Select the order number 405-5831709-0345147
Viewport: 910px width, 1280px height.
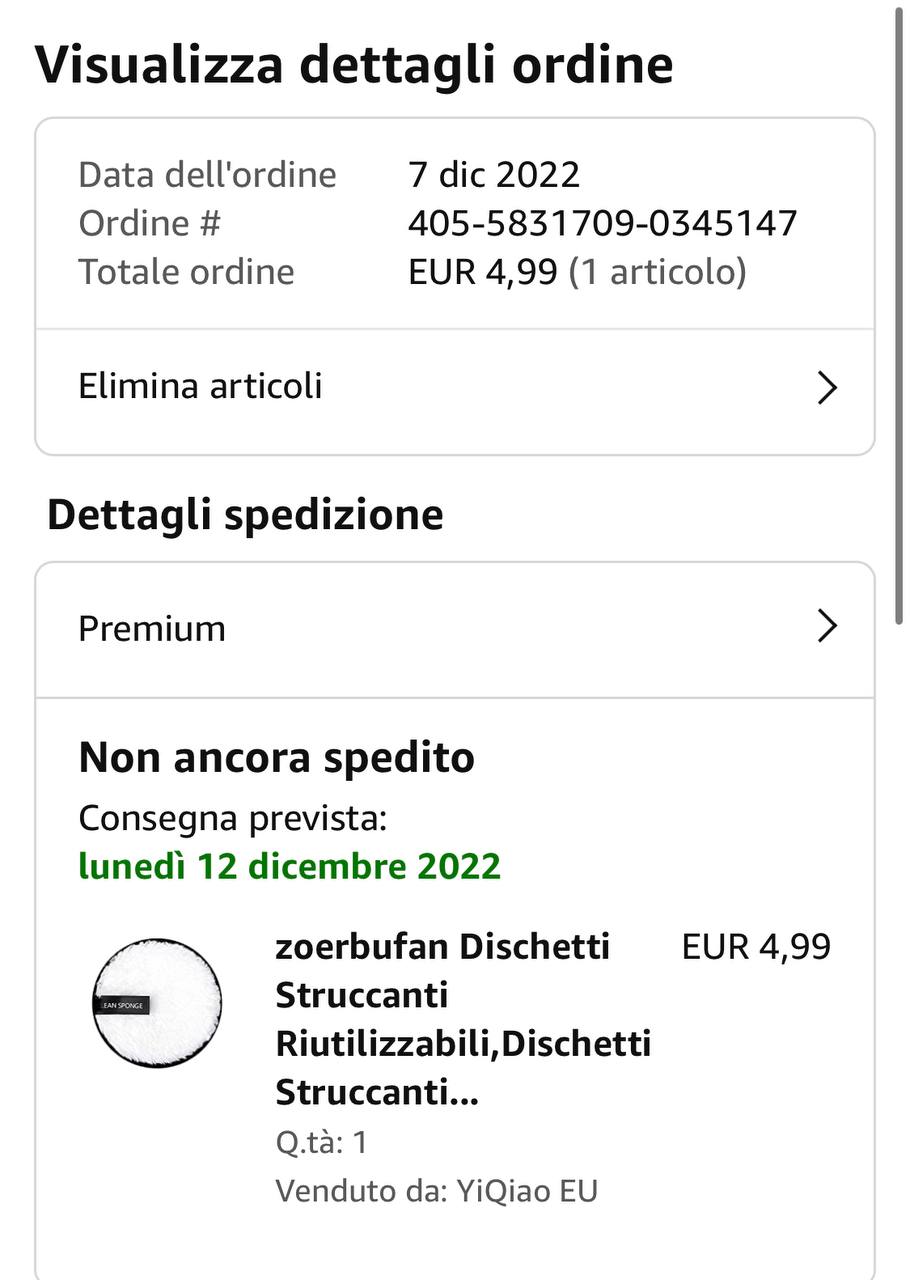602,223
